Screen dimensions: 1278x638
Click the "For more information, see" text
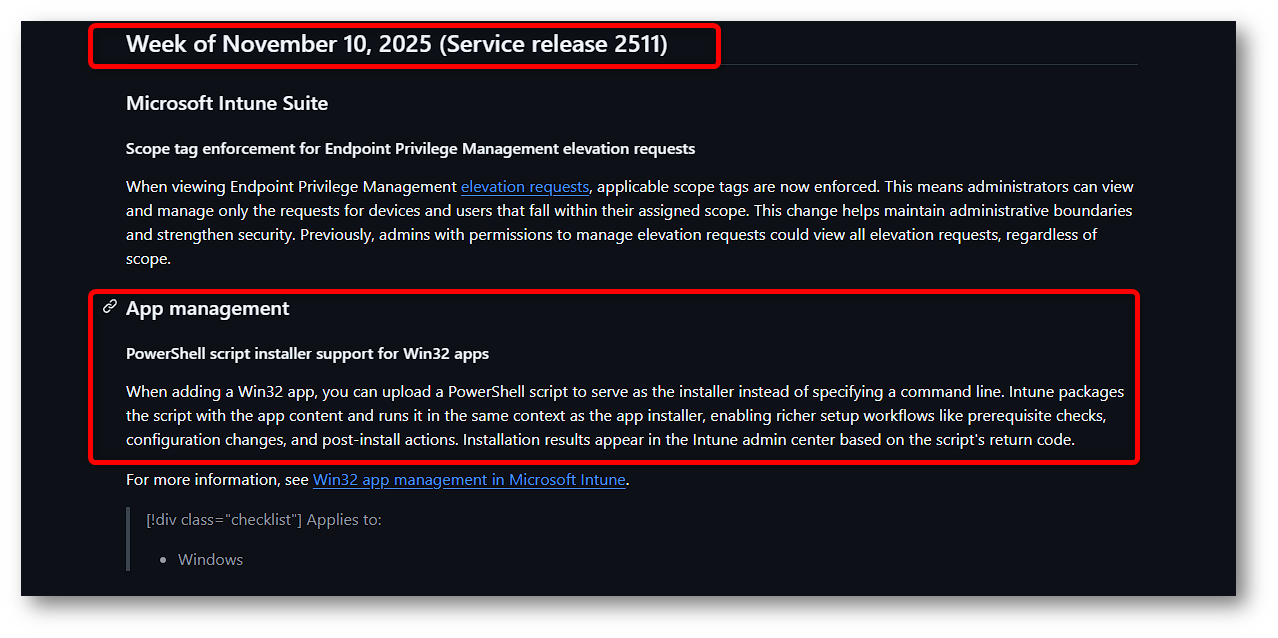217,480
